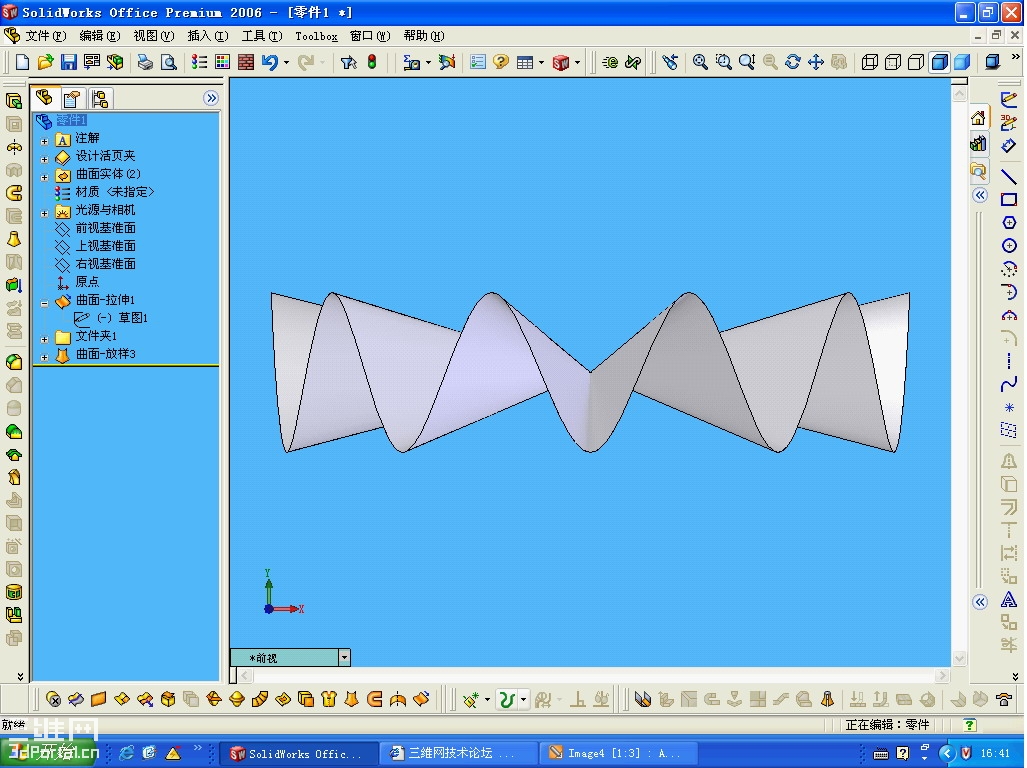Click the status bar help button
1027x768 pixels.
pos(969,724)
